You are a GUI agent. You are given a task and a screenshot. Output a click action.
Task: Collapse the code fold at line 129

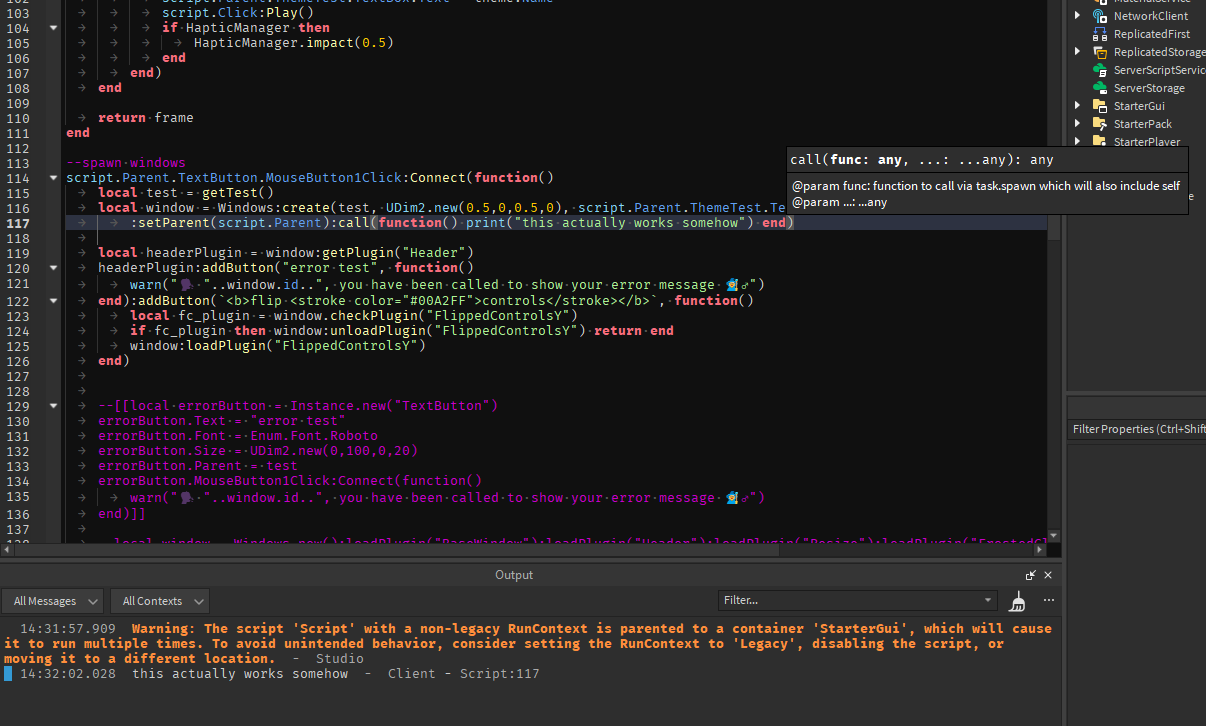(53, 405)
